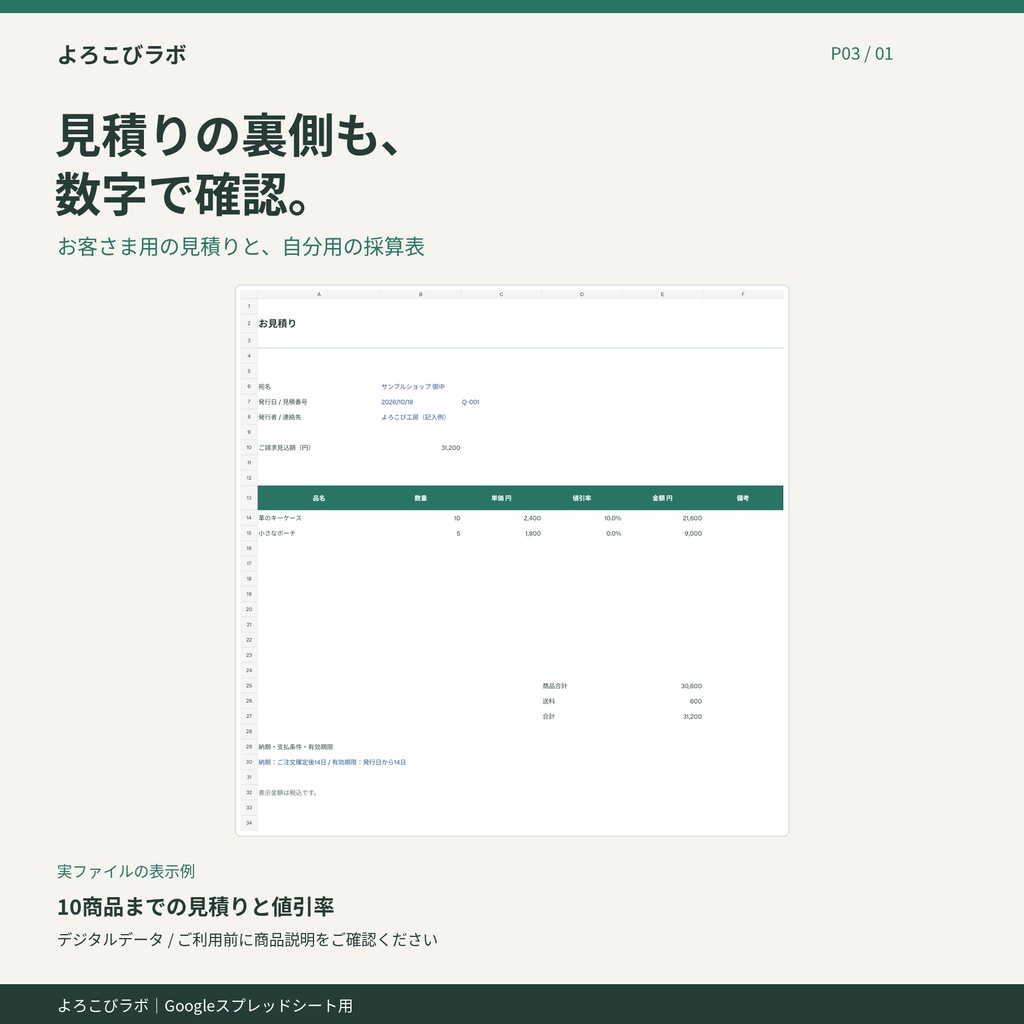Viewport: 1024px width, 1024px height.
Task: Click the 金額 円 table header
Action: [x=662, y=498]
